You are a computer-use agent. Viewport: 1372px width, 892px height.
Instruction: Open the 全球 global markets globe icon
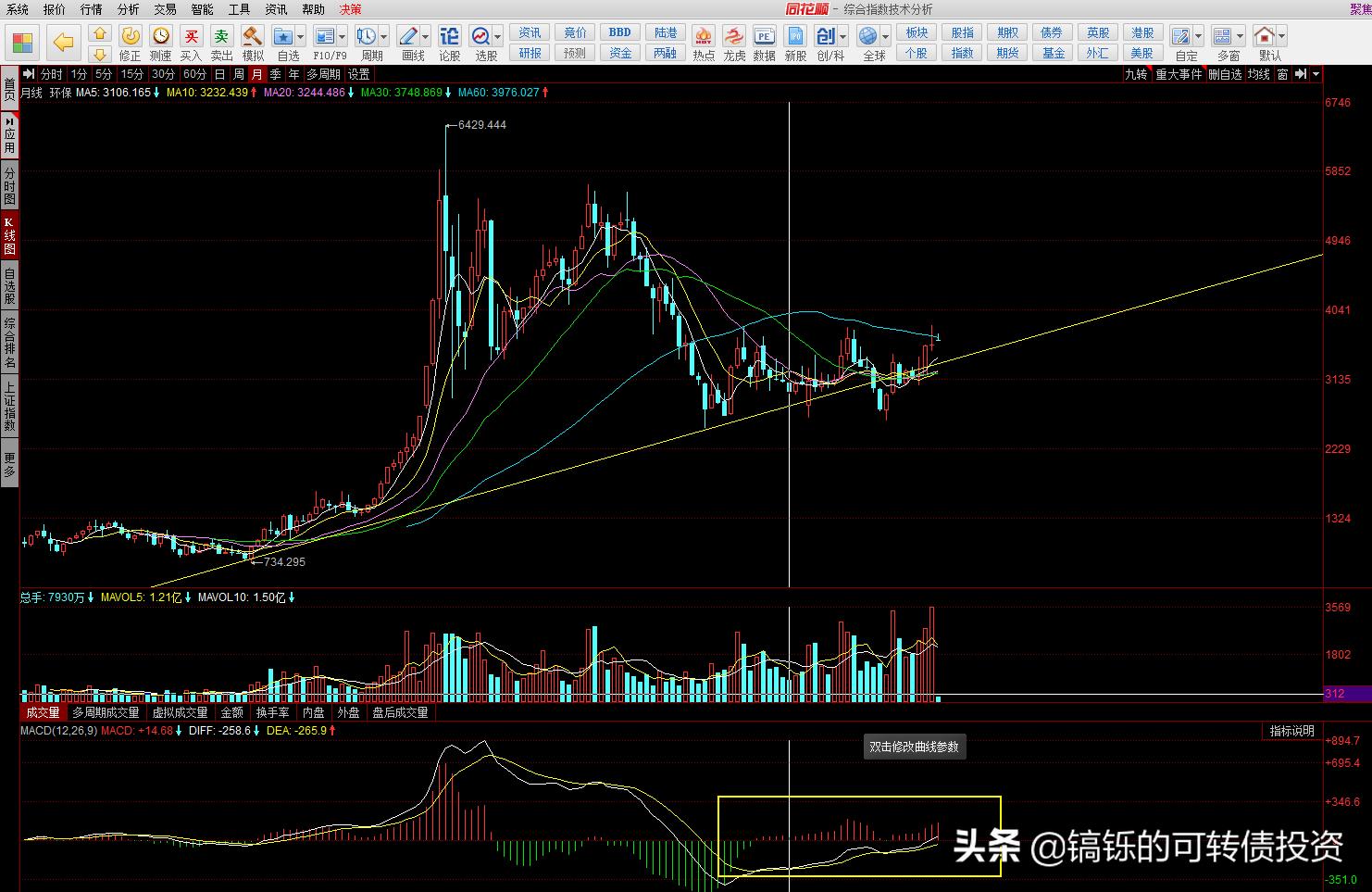click(868, 36)
